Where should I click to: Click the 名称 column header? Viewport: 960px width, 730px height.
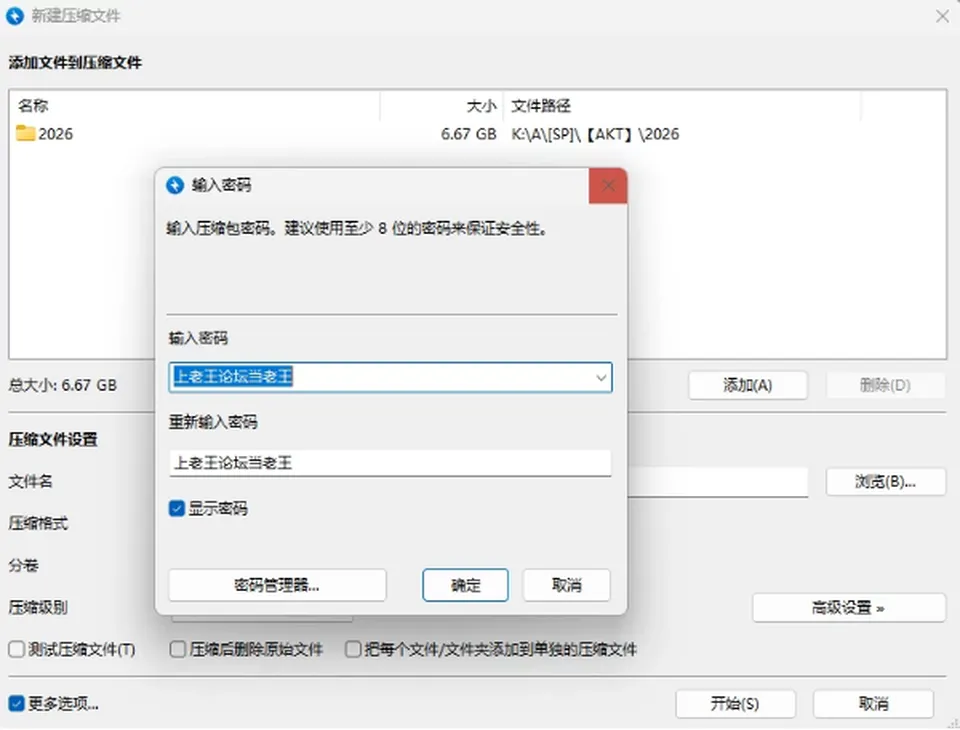(195, 106)
